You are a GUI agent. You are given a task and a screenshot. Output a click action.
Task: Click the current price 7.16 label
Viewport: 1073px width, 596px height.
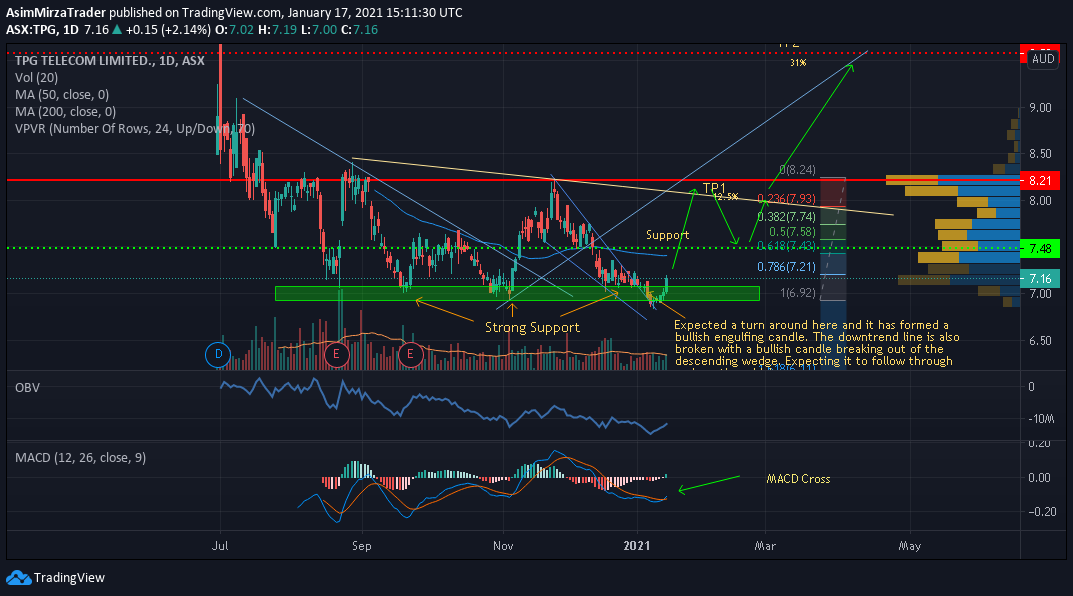(x=1039, y=278)
